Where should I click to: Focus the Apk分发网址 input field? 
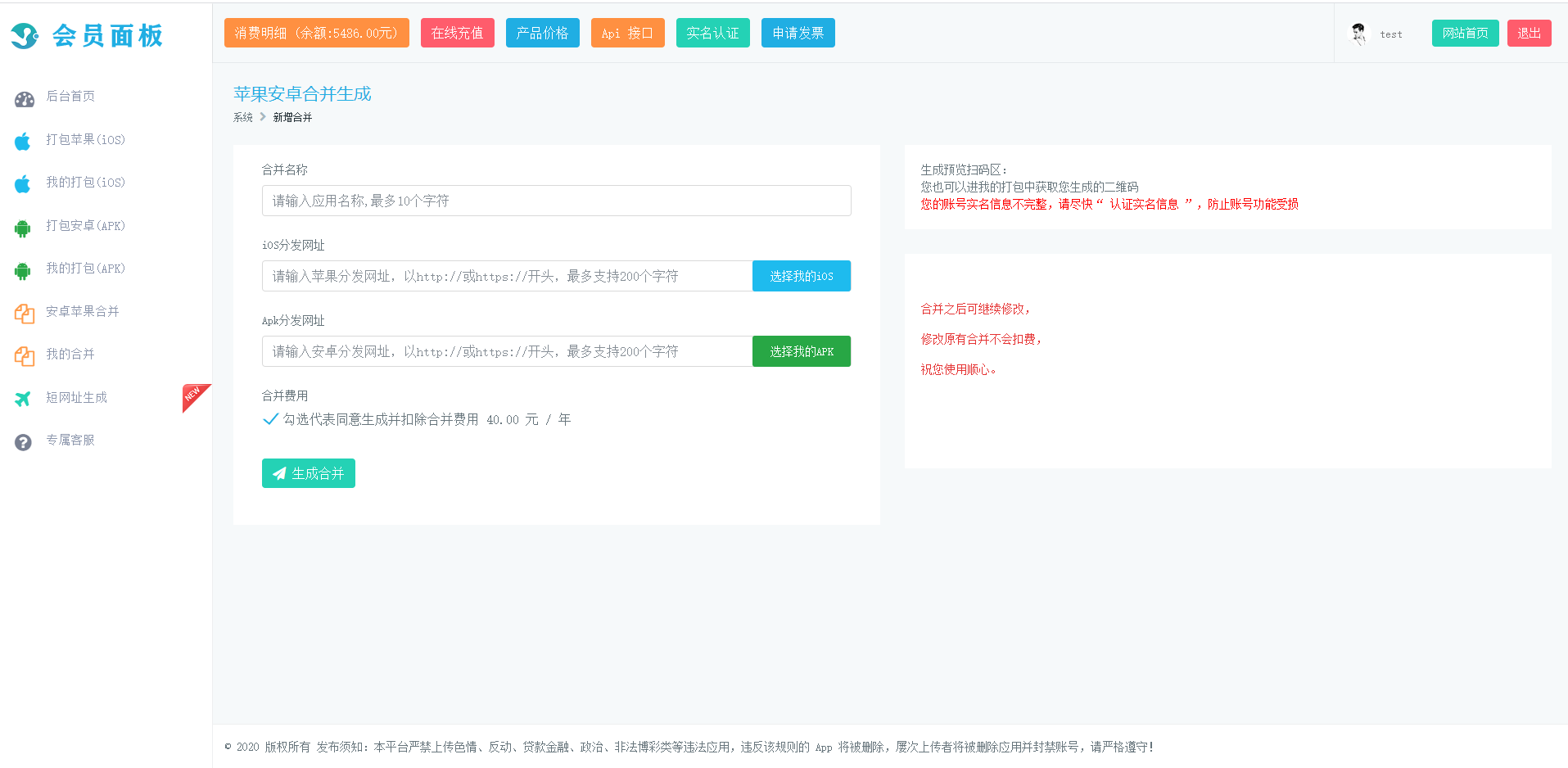tap(507, 351)
